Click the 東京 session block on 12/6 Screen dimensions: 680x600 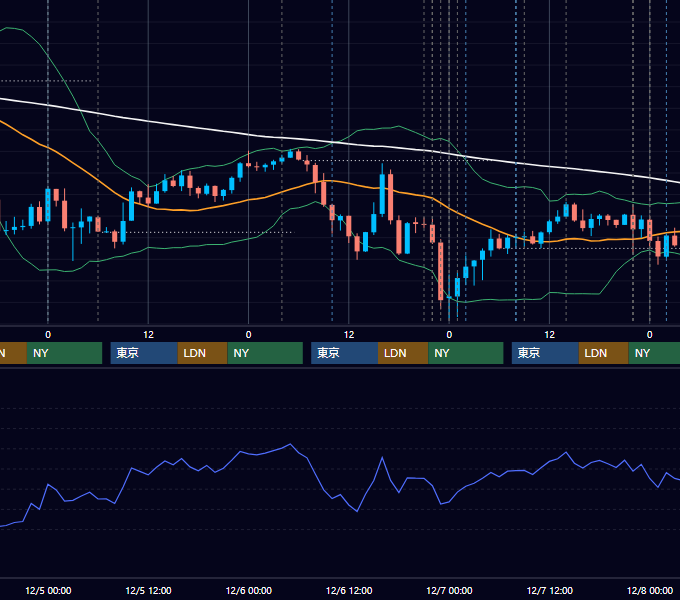344,353
